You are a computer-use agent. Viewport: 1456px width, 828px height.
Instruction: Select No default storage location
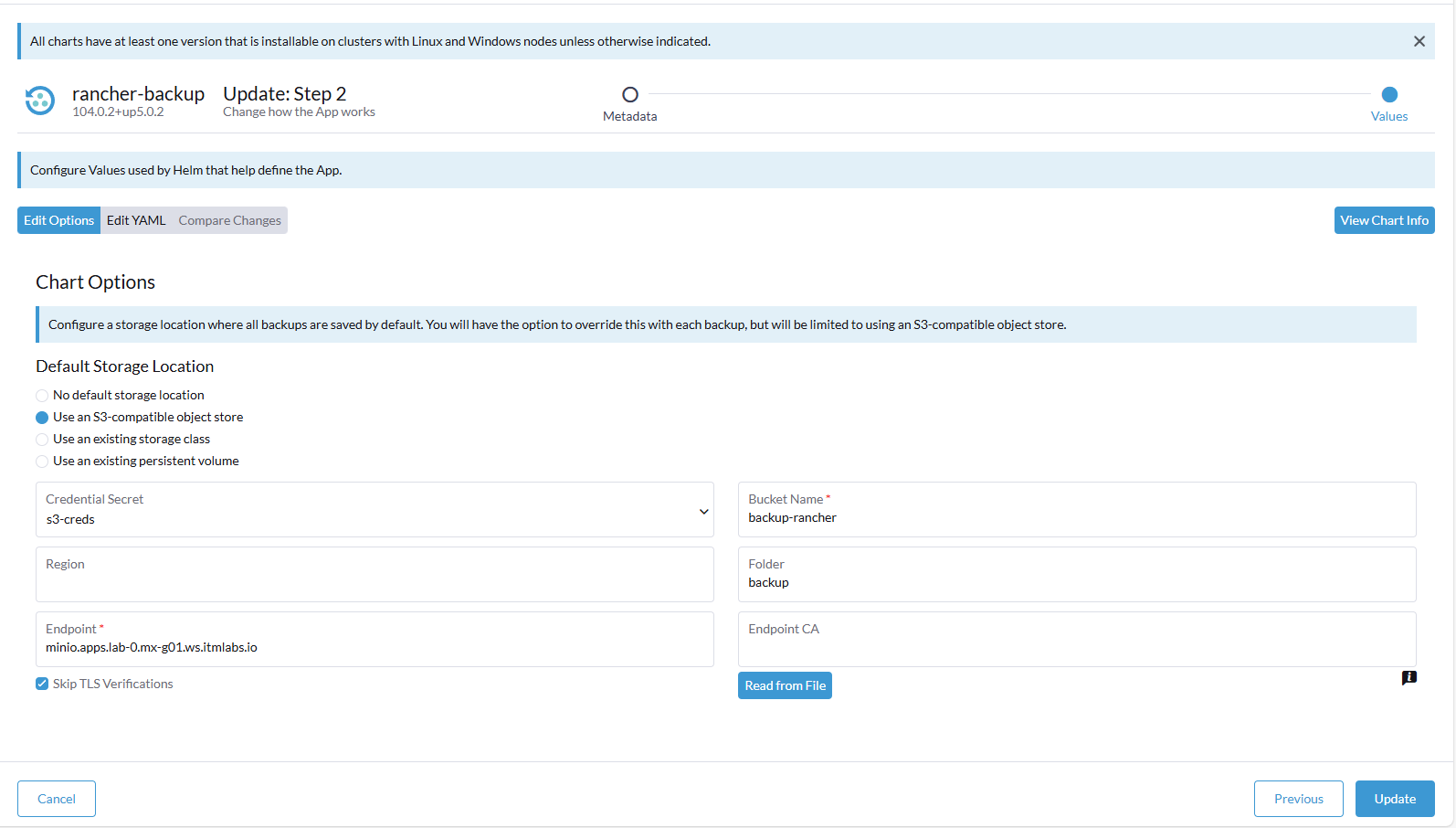pyautogui.click(x=42, y=396)
